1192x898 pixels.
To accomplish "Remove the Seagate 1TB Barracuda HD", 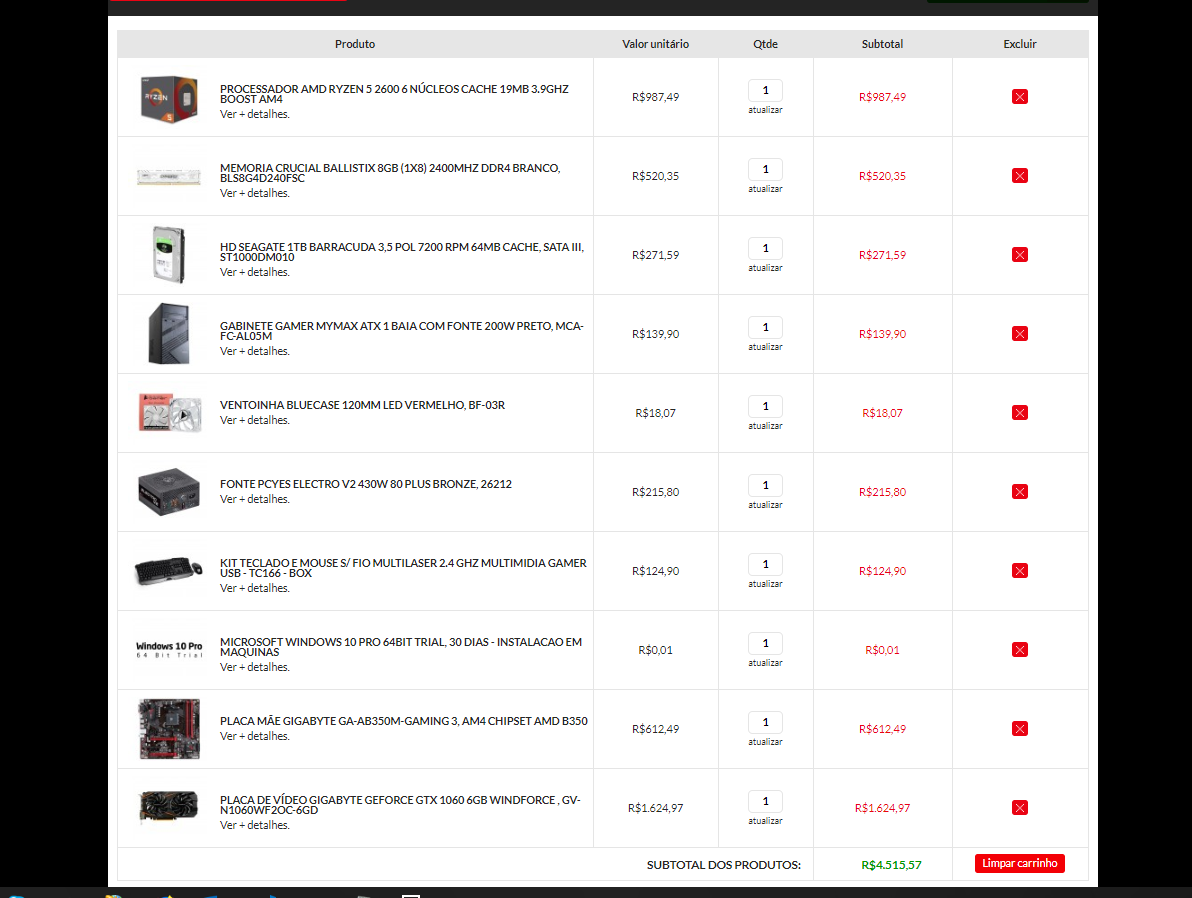I will tap(1019, 255).
